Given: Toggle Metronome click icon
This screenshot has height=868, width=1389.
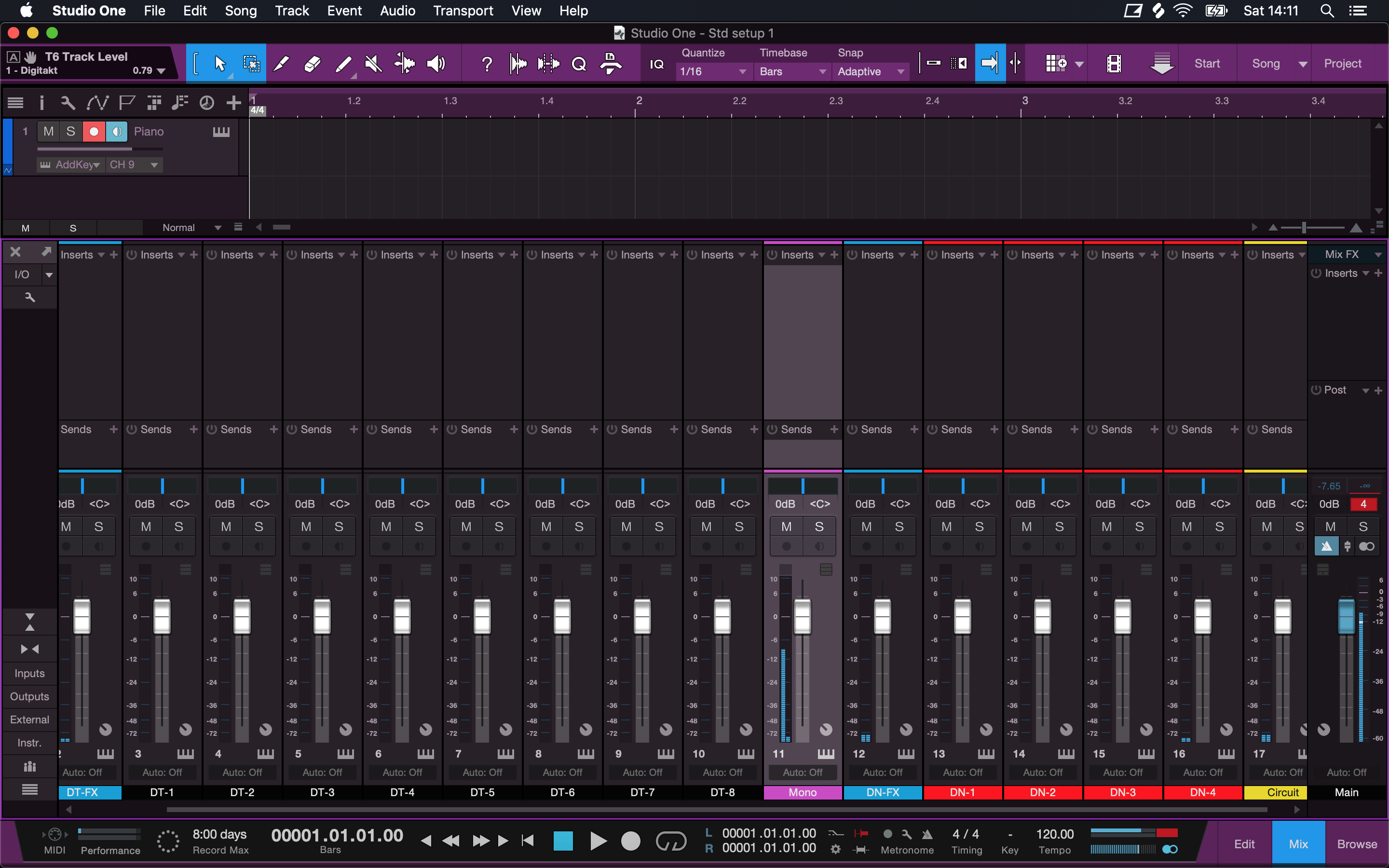Looking at the screenshot, I should coord(927,834).
